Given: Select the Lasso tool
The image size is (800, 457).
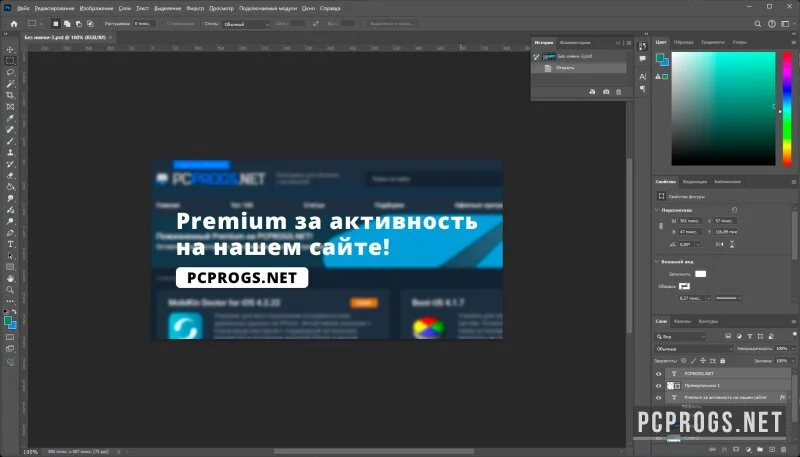Looking at the screenshot, I should tap(10, 72).
